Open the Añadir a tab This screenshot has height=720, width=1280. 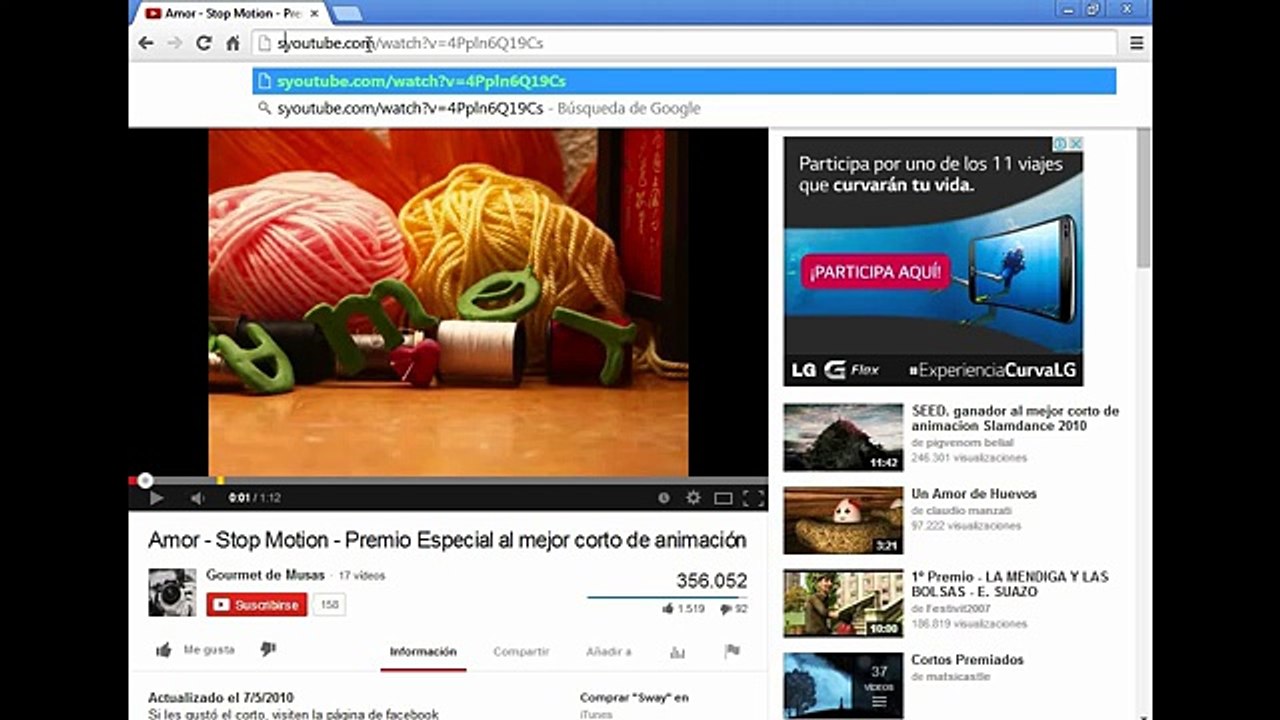(x=609, y=652)
